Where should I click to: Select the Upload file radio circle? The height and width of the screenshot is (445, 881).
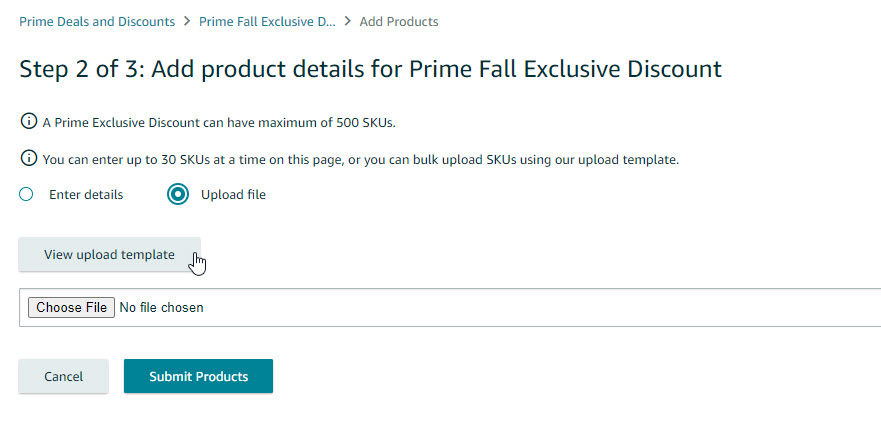pyautogui.click(x=178, y=194)
